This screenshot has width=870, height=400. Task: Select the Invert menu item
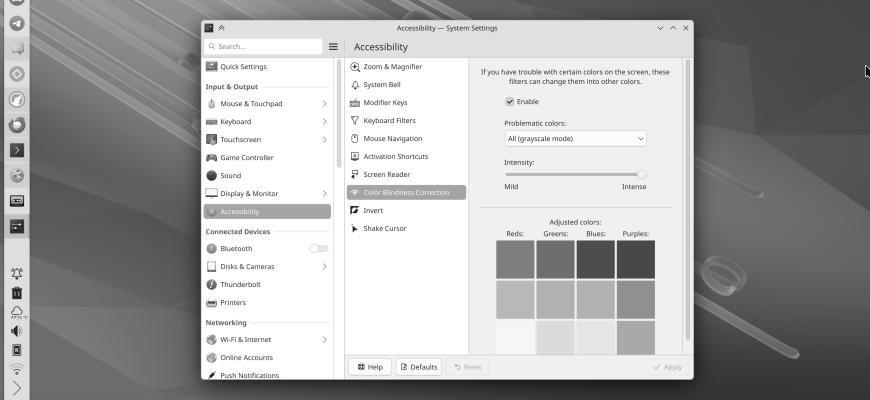pos(372,211)
